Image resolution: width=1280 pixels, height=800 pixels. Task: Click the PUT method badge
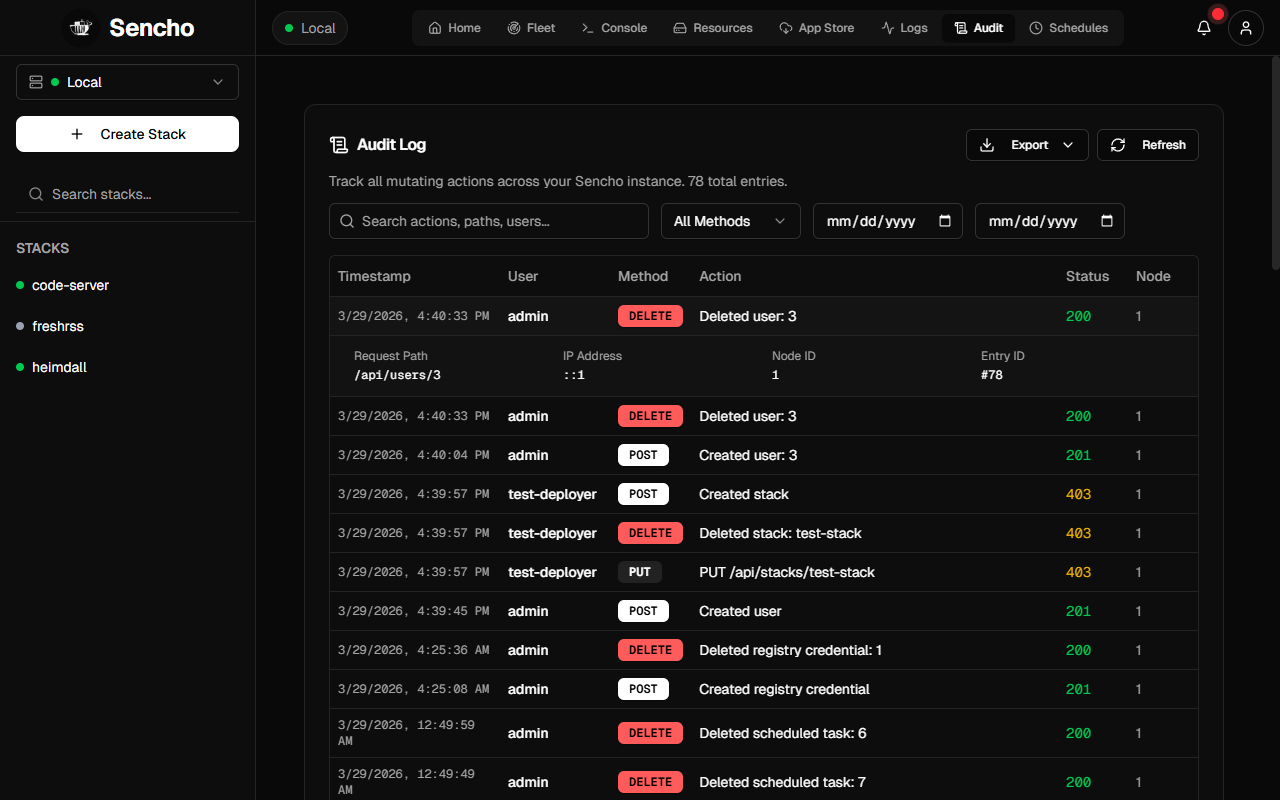[x=640, y=572]
